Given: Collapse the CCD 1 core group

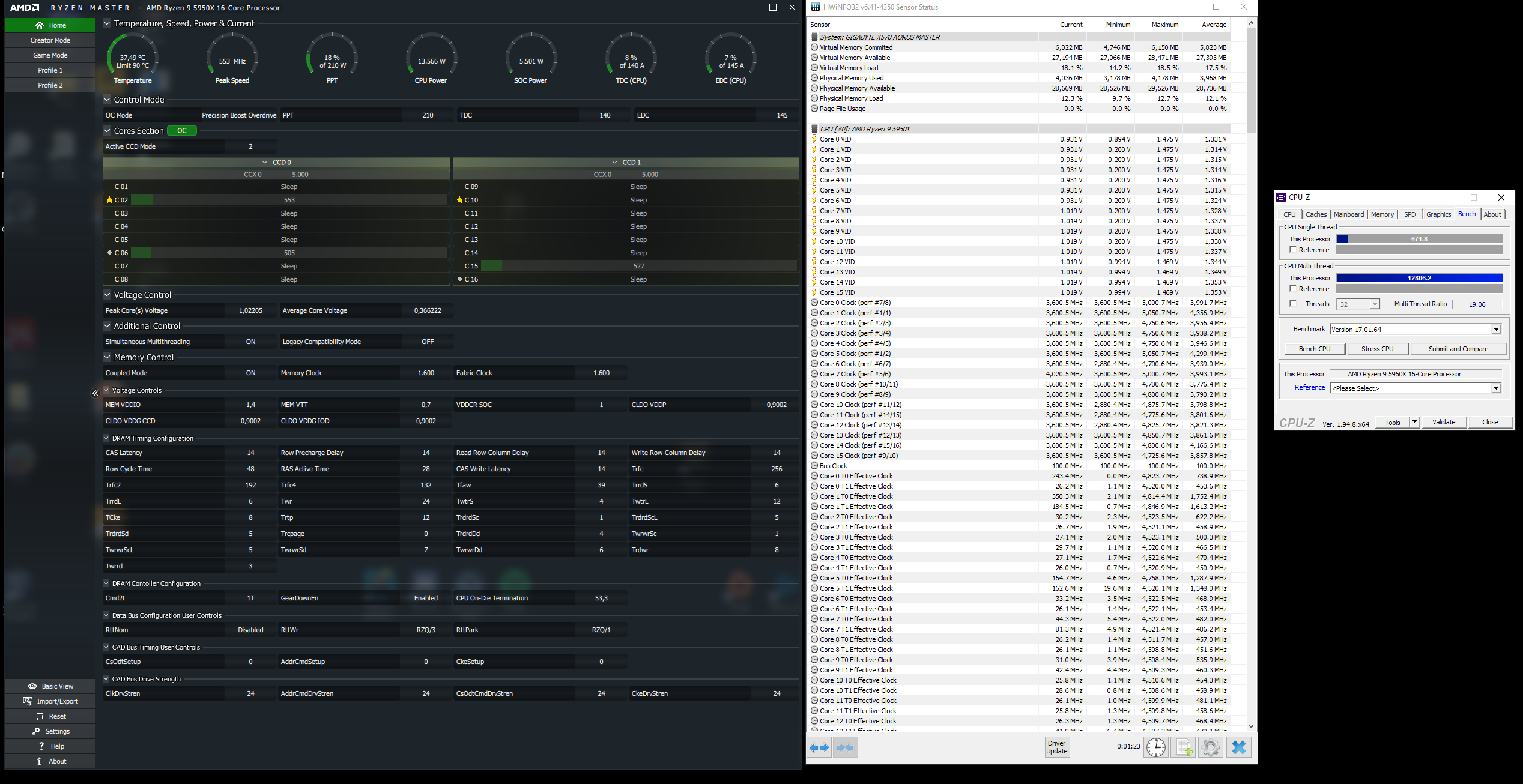Looking at the screenshot, I should 614,162.
